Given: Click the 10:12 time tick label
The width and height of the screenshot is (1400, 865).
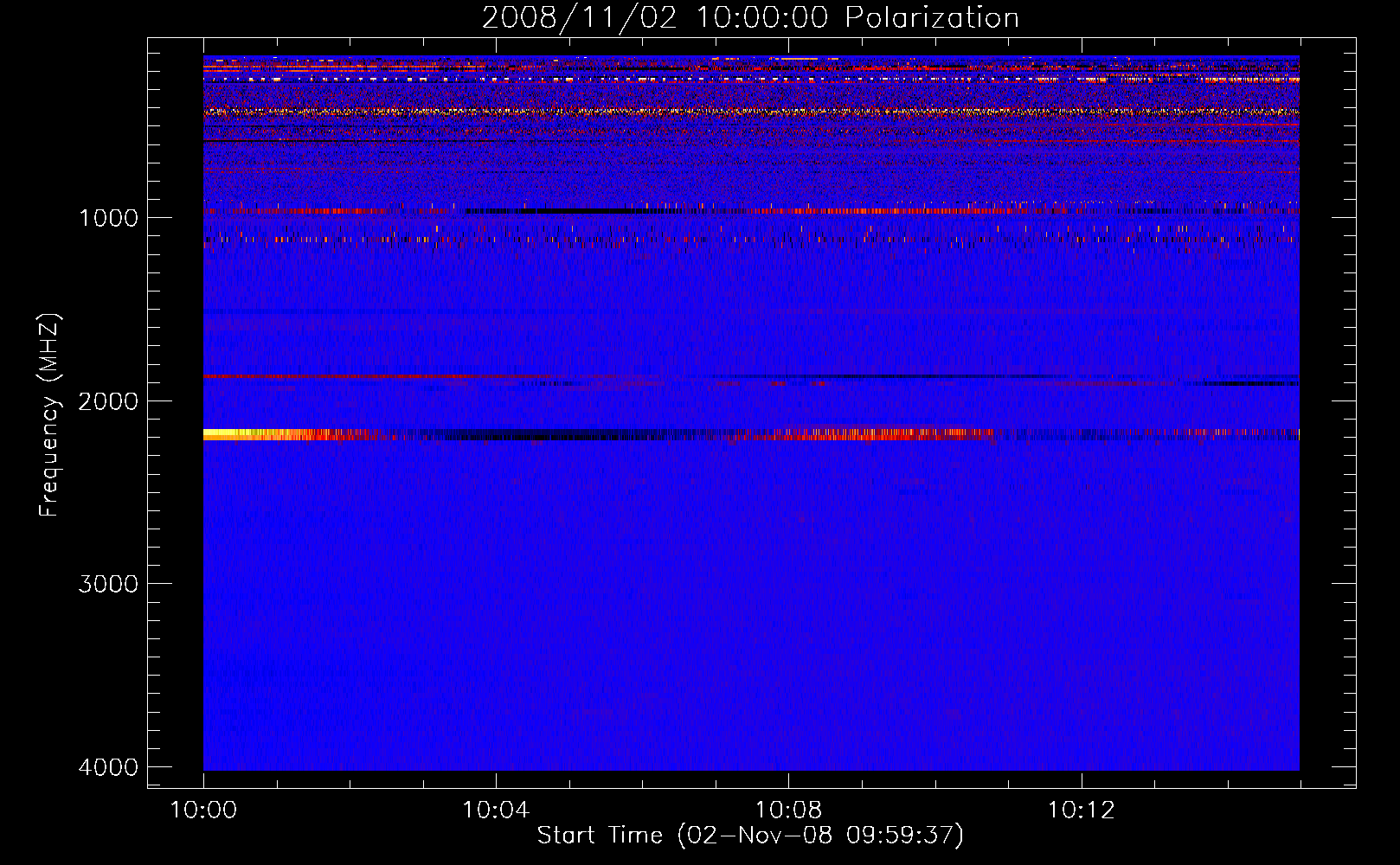Looking at the screenshot, I should point(1081,811).
